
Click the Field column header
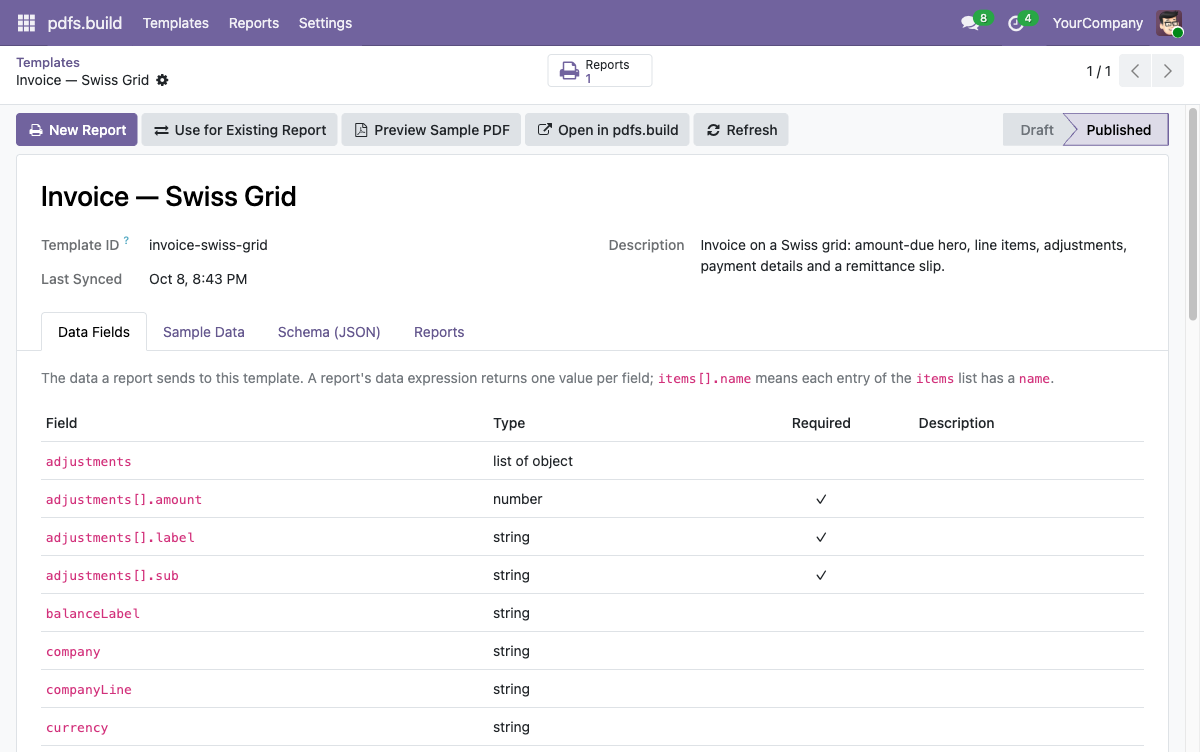pos(61,423)
